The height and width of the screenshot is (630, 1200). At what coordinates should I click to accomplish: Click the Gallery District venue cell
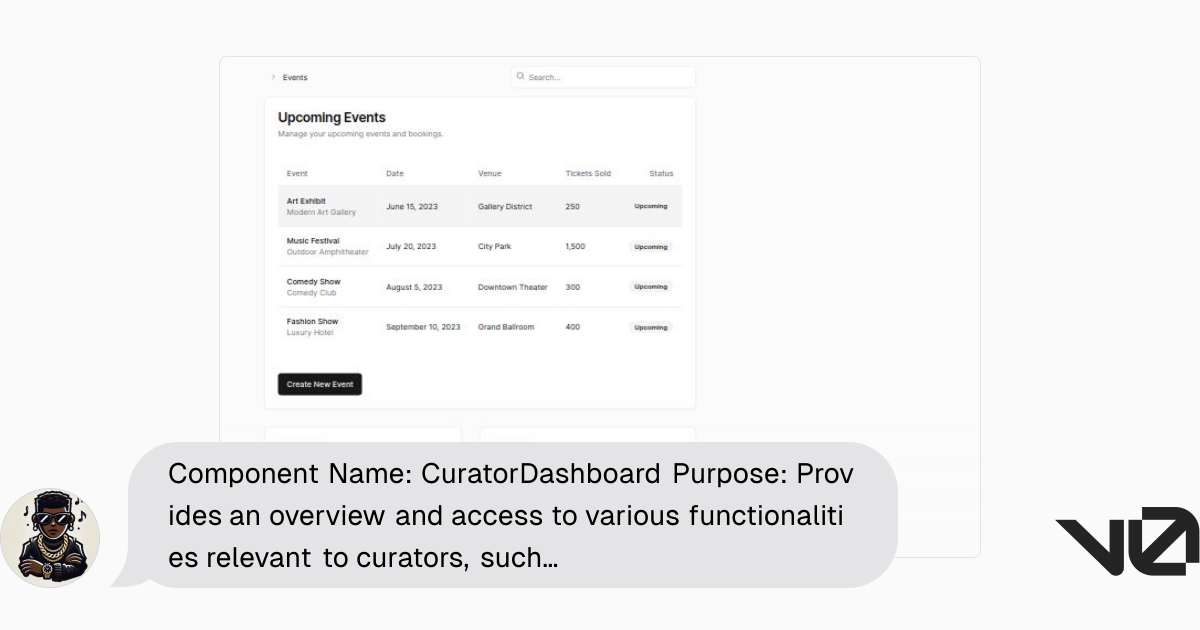pyautogui.click(x=505, y=206)
